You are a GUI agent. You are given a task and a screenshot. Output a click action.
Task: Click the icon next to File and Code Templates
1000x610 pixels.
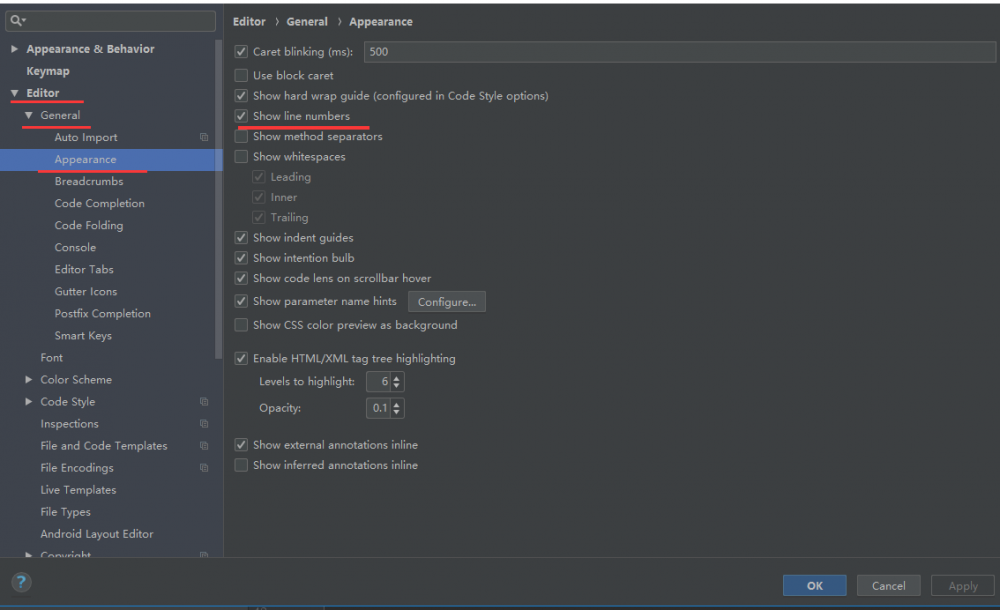pyautogui.click(x=204, y=445)
